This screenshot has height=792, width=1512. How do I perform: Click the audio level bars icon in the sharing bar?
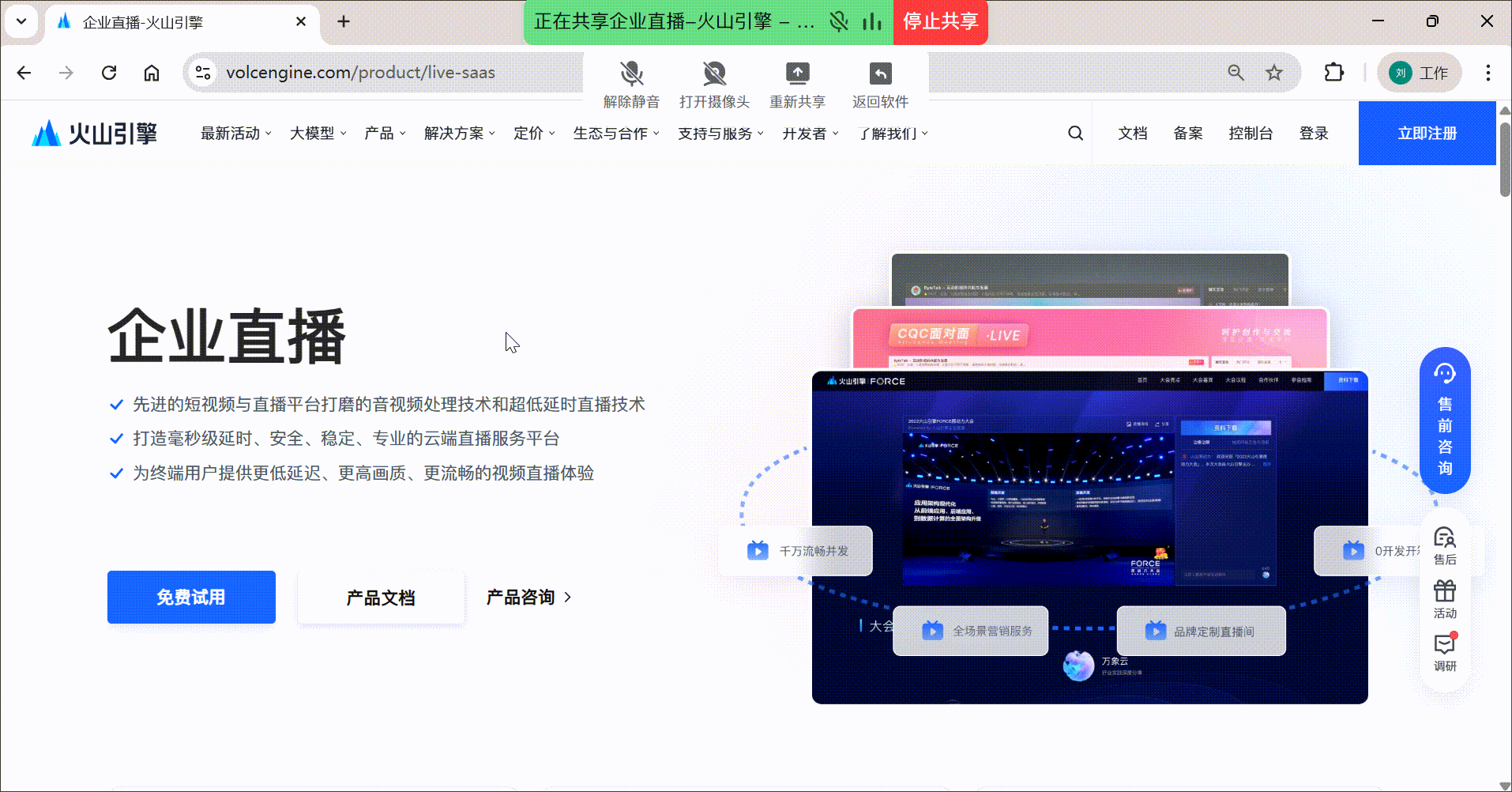pyautogui.click(x=872, y=21)
